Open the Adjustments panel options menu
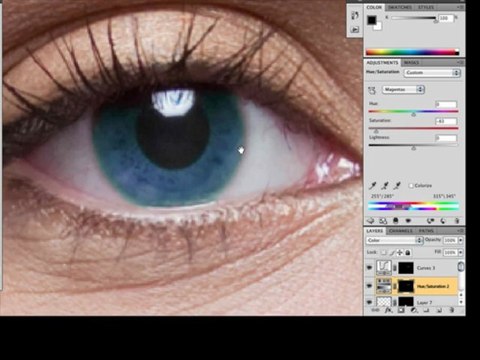Image resolution: width=480 pixels, height=360 pixels. [x=460, y=63]
